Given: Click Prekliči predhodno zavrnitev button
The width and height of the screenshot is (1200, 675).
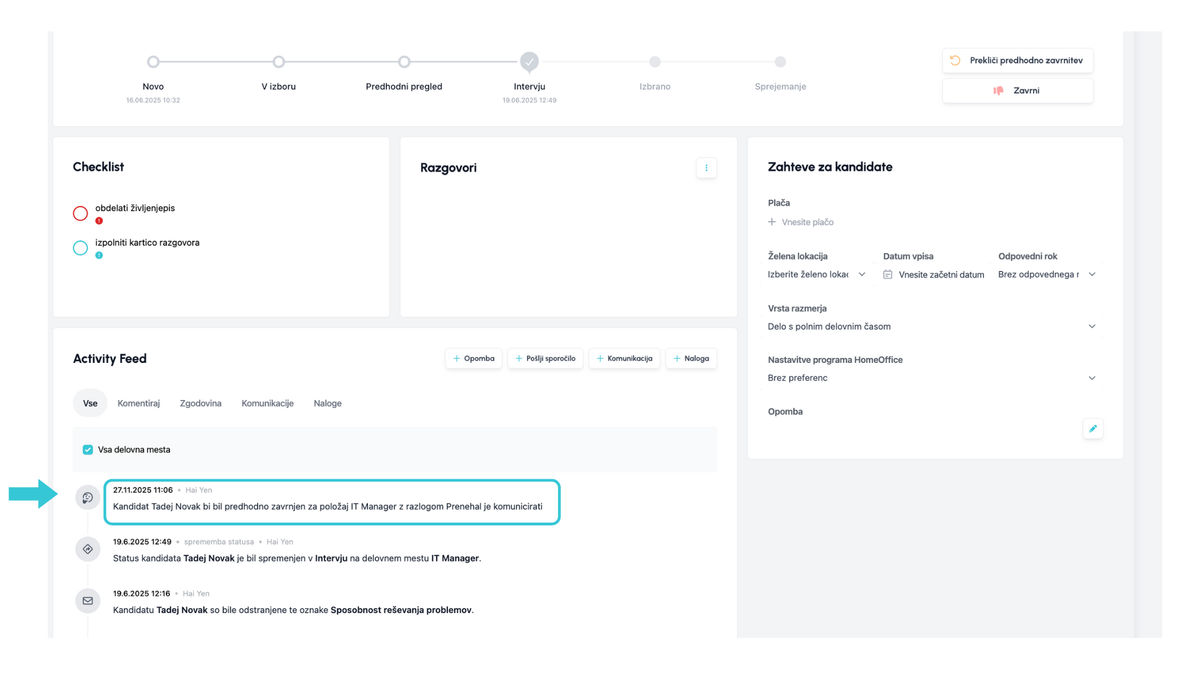Looking at the screenshot, I should coord(1017,61).
